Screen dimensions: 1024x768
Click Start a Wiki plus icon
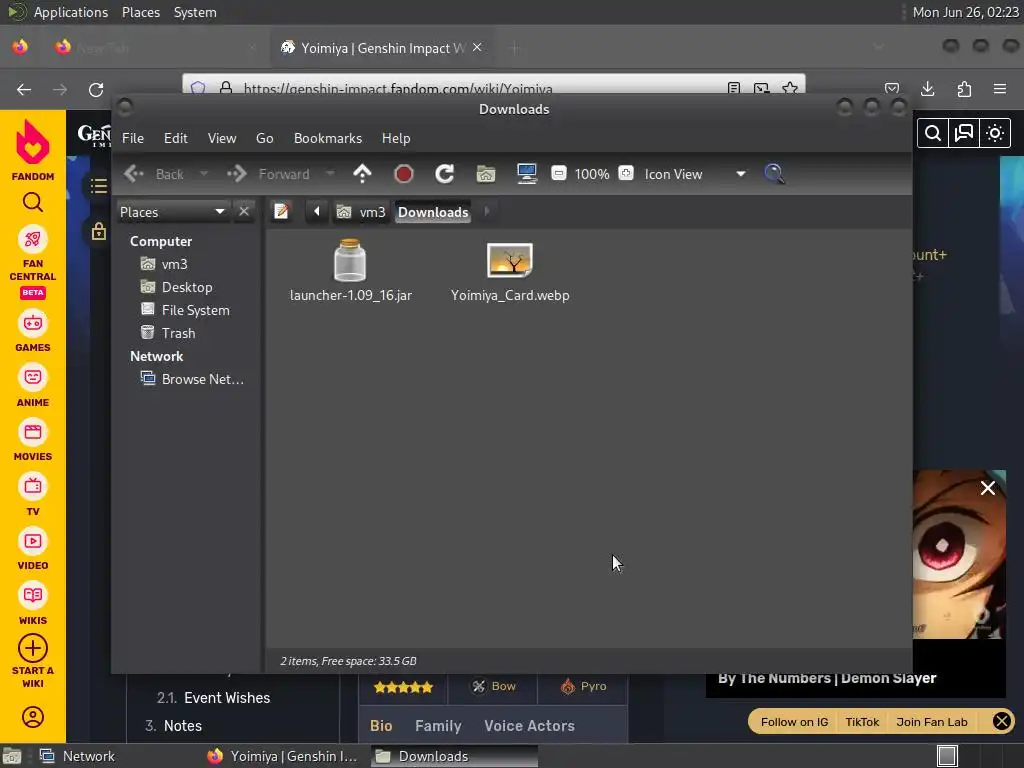click(x=33, y=648)
